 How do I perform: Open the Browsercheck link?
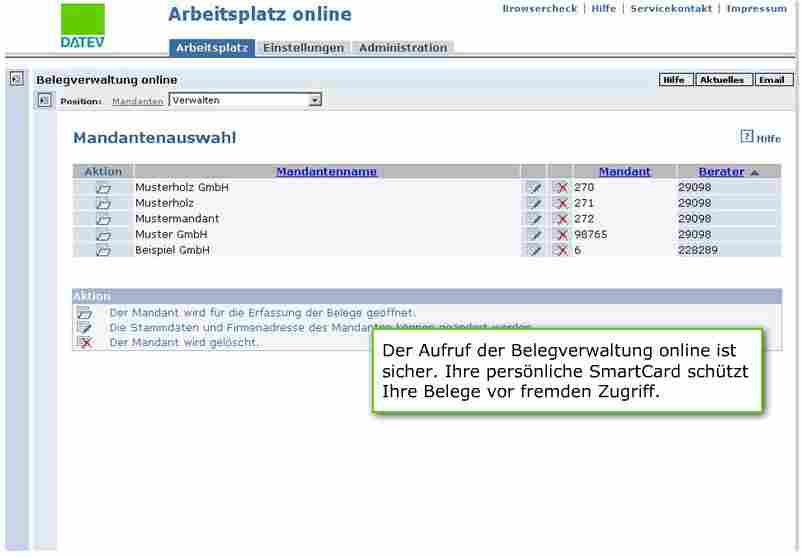540,9
